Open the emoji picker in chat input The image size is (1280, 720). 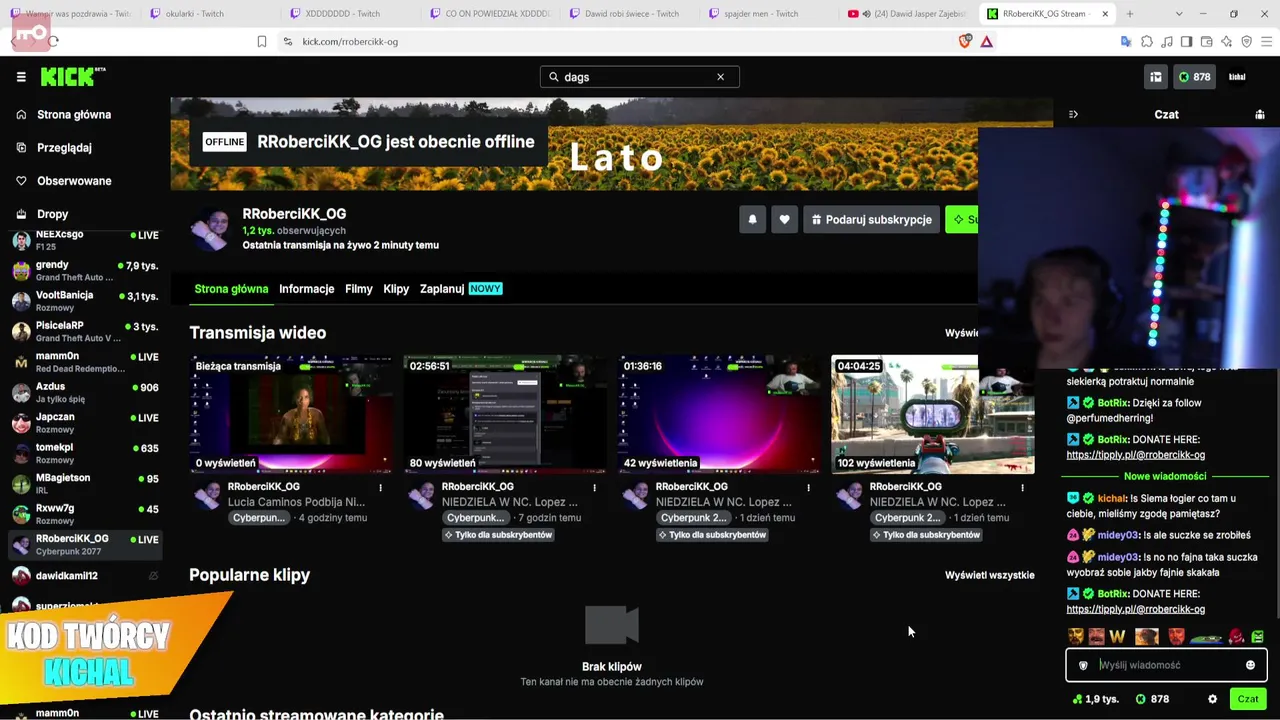[1250, 665]
